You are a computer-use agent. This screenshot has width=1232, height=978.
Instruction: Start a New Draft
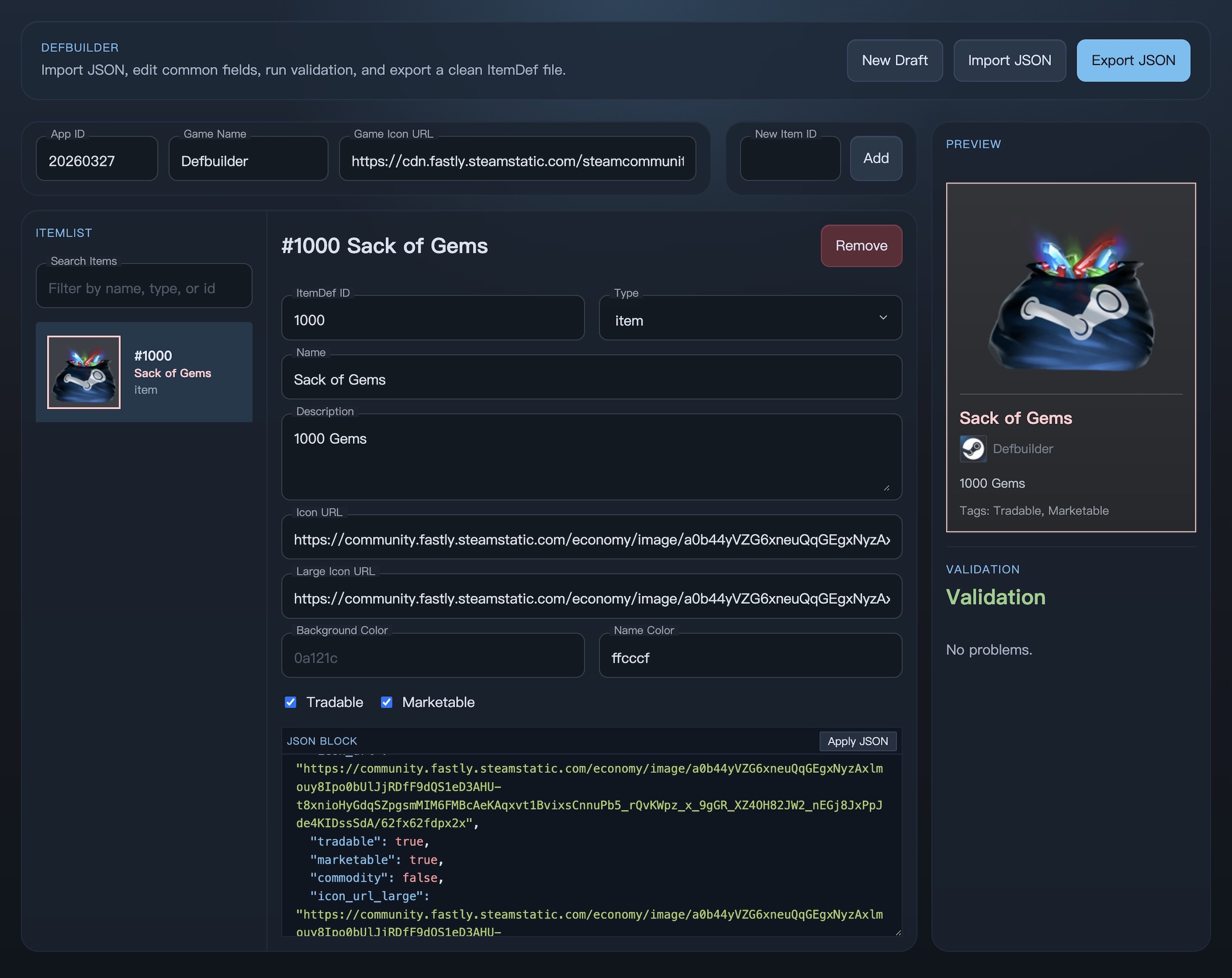point(894,61)
